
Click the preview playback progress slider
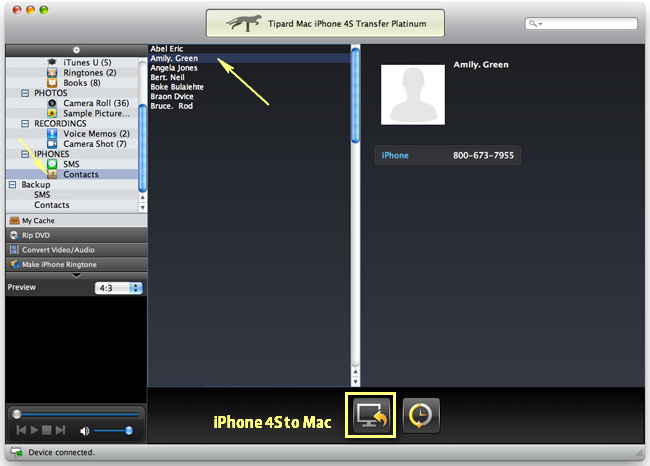76,414
